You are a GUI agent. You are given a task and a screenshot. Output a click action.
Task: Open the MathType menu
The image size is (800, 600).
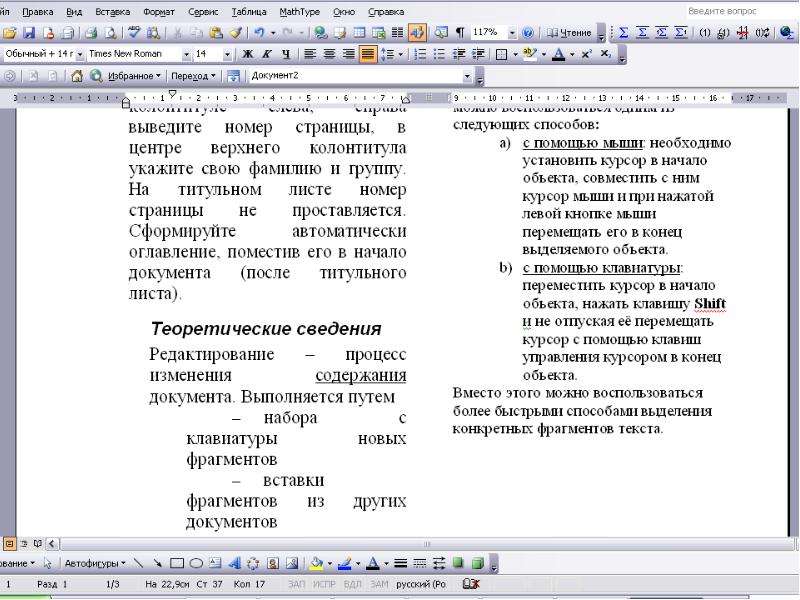(x=299, y=11)
